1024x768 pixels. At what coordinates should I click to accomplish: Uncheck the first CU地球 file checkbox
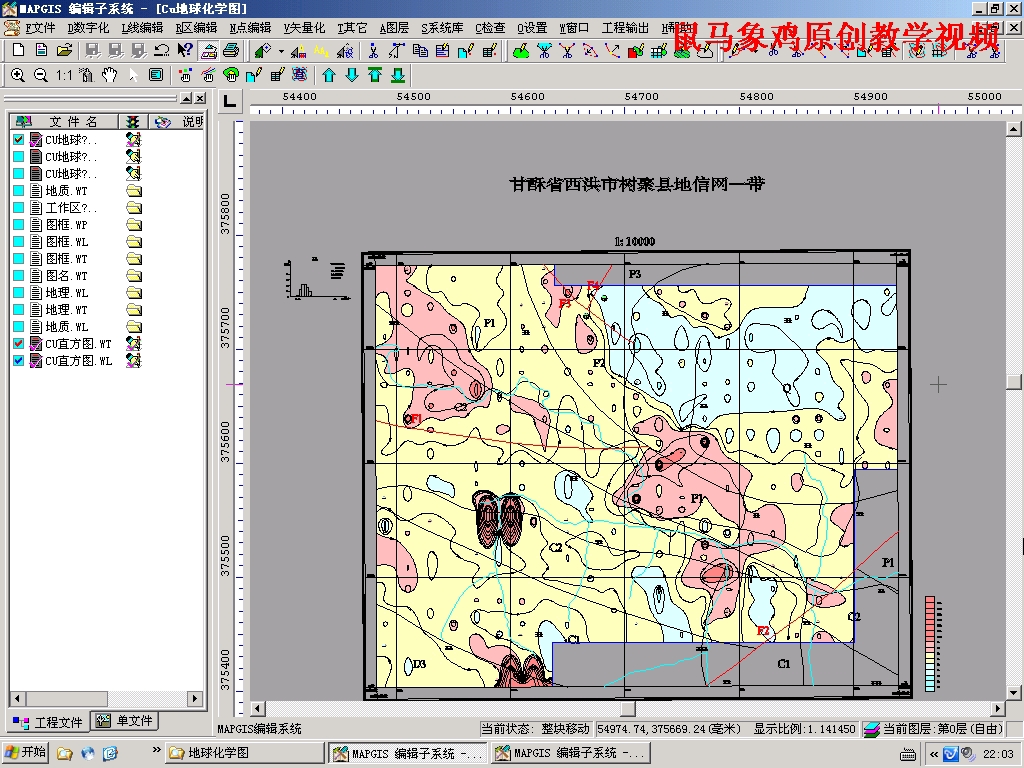(18, 139)
